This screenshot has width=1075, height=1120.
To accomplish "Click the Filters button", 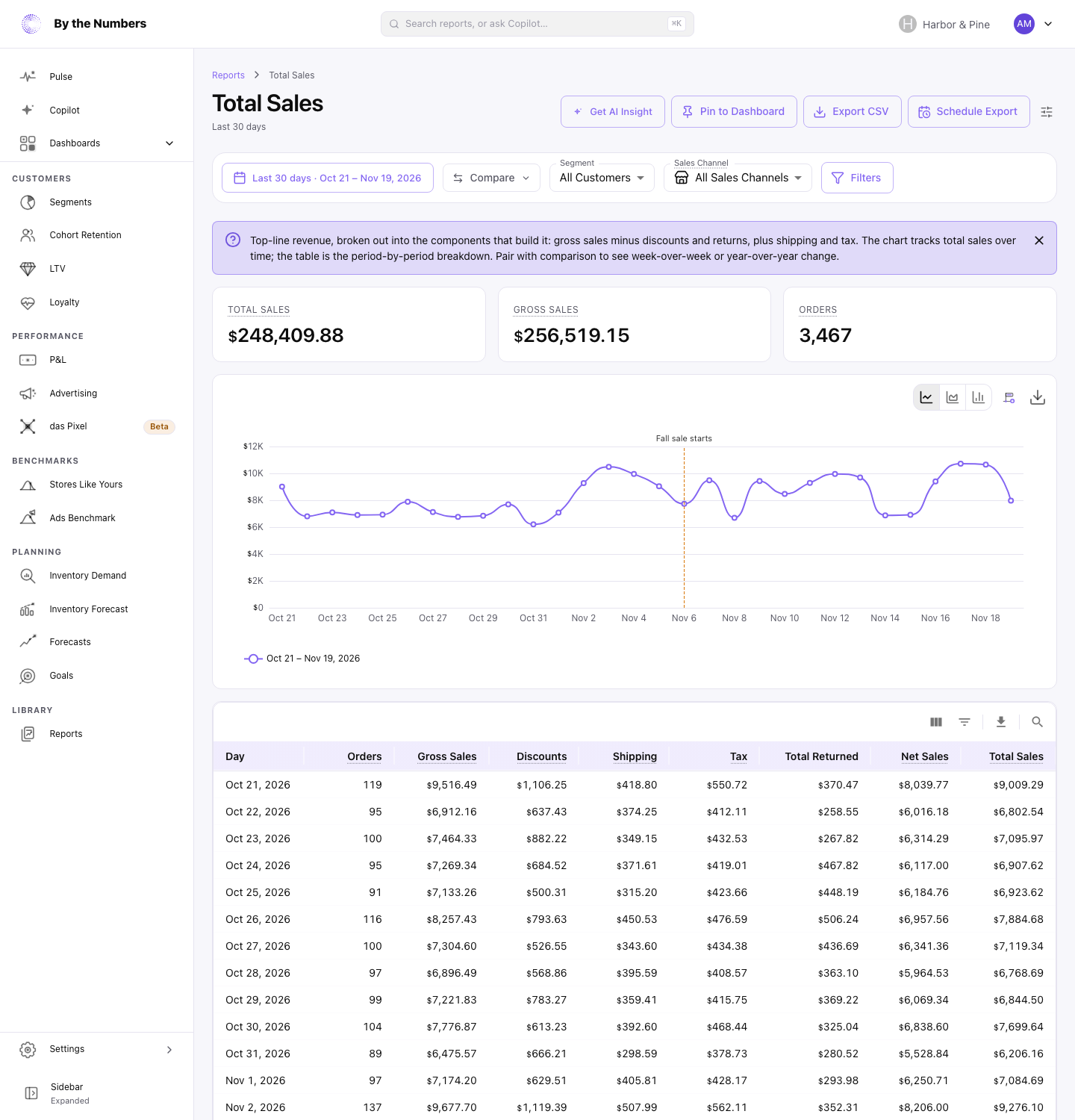I will tap(857, 178).
